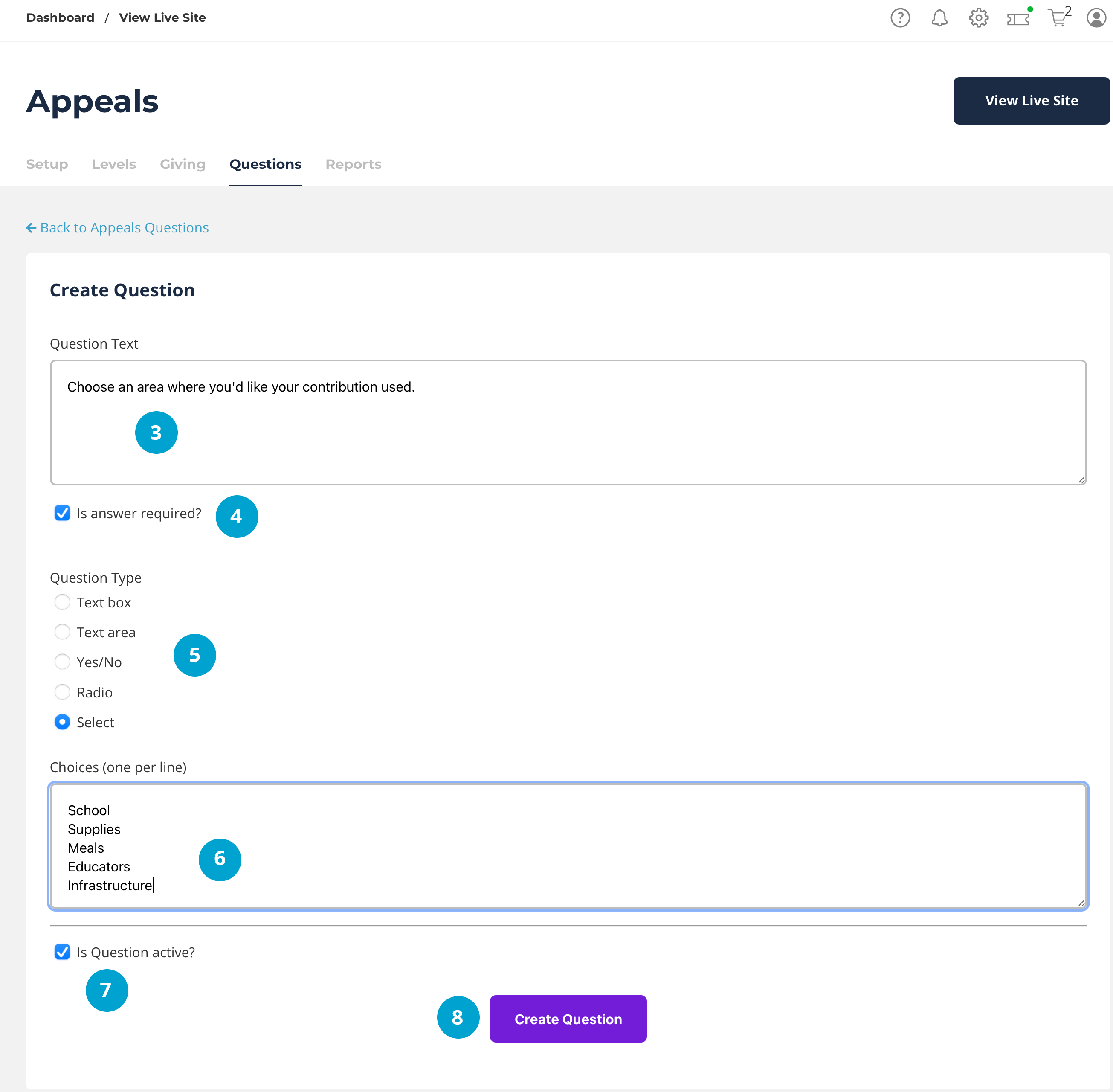This screenshot has height=1092, width=1113.
Task: Open the settings gear icon
Action: 978,18
